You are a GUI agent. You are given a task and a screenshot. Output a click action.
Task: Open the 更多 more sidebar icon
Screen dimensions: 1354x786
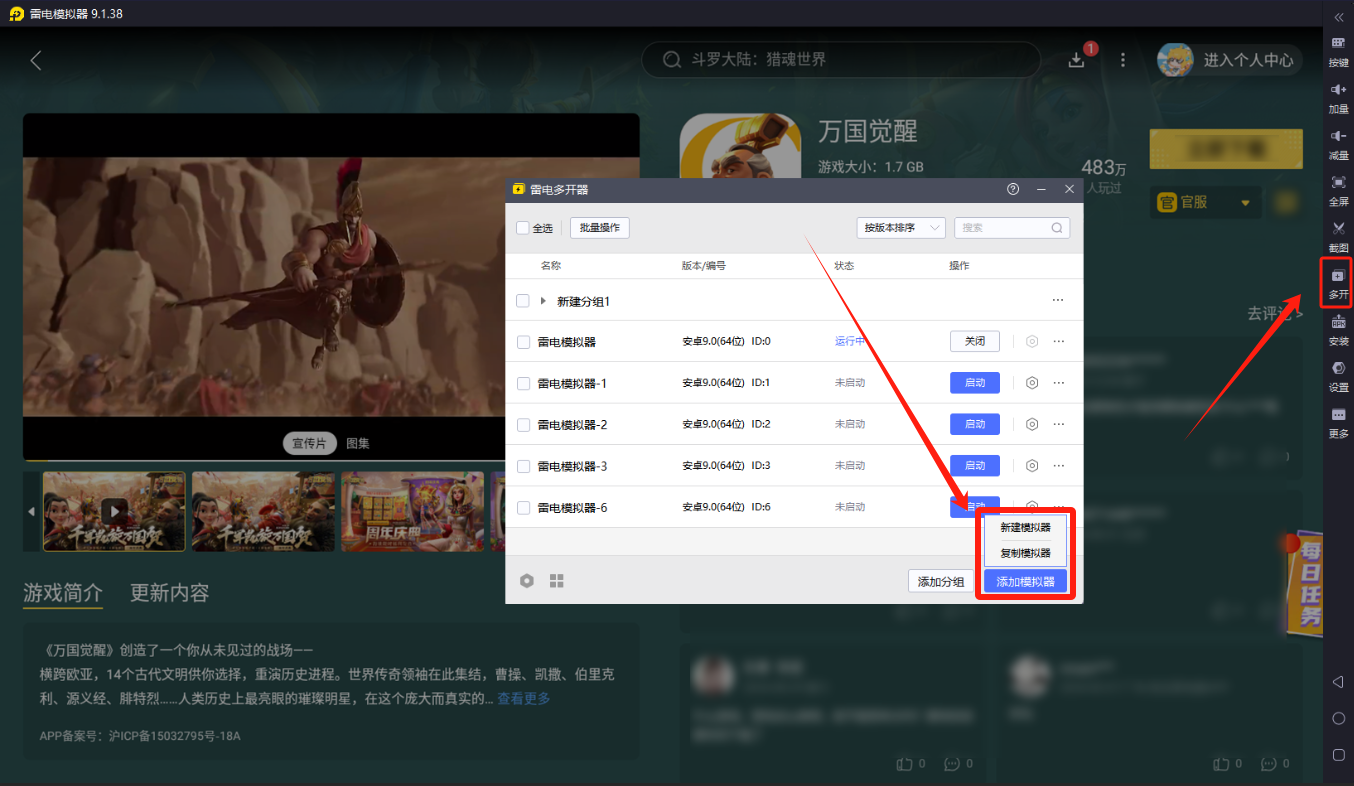(x=1338, y=423)
